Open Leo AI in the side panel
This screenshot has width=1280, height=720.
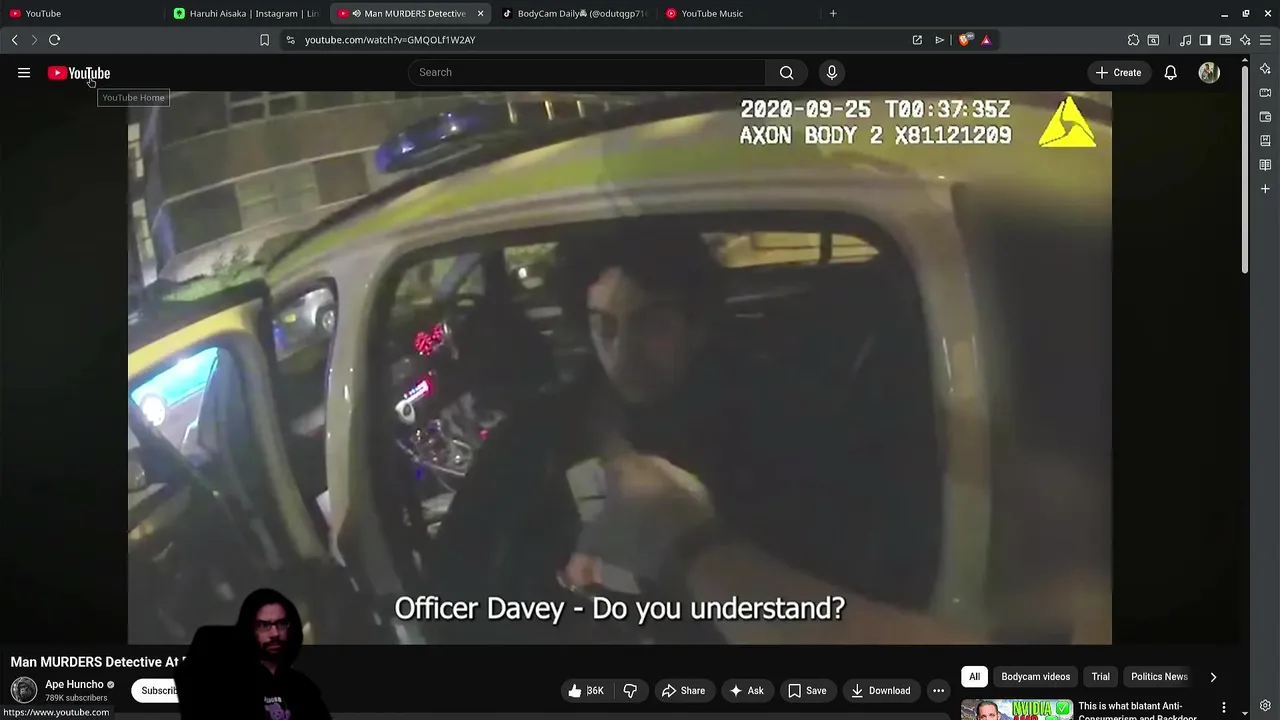(x=1265, y=69)
